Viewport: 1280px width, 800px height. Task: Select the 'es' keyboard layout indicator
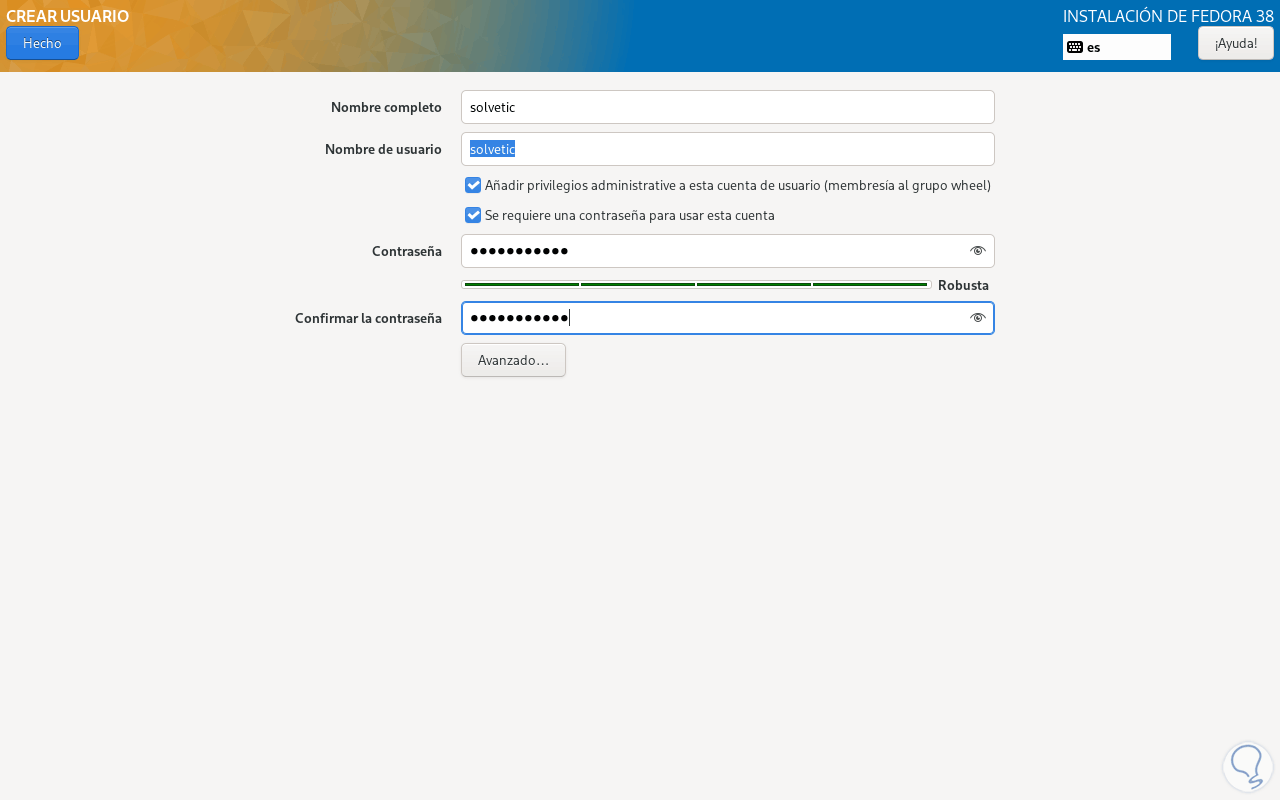(x=1117, y=47)
